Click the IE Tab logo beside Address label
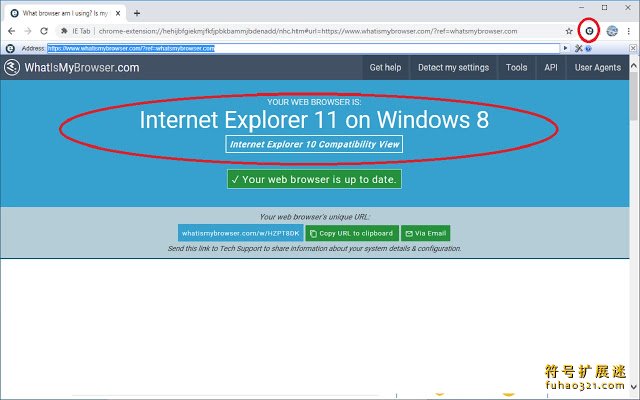640x400 pixels. tap(10, 49)
